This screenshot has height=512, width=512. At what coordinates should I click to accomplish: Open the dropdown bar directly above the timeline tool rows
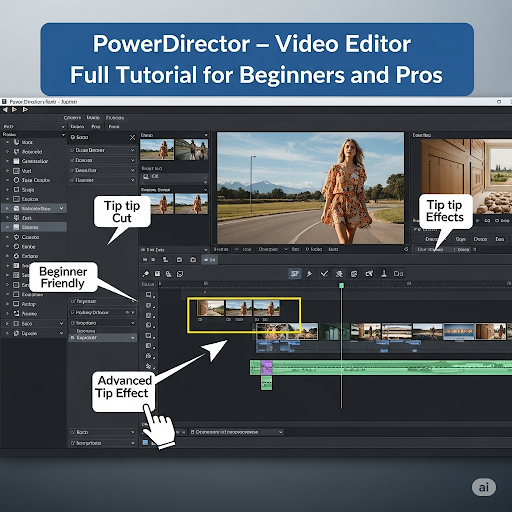point(174,250)
